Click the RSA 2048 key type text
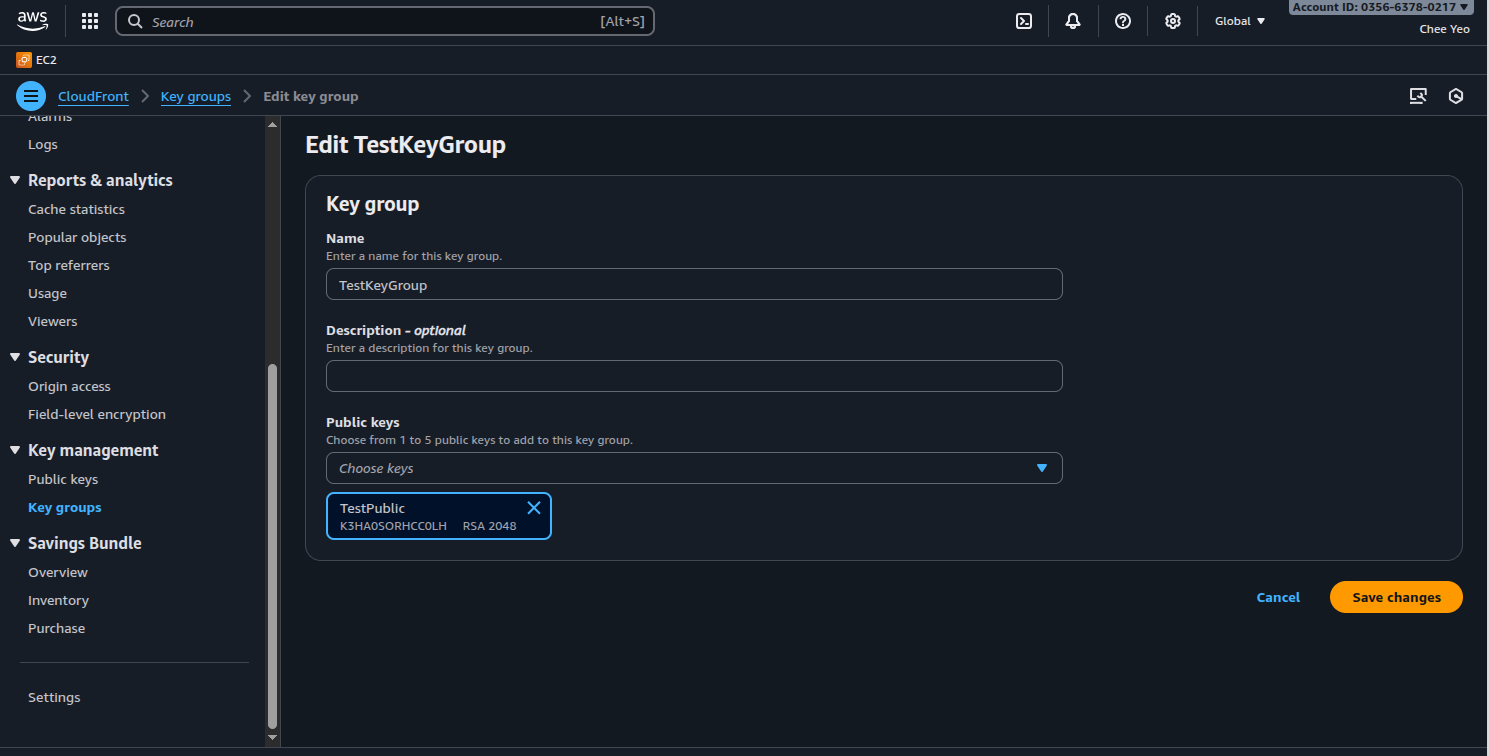Screen dimensions: 1489x756 coord(489,526)
